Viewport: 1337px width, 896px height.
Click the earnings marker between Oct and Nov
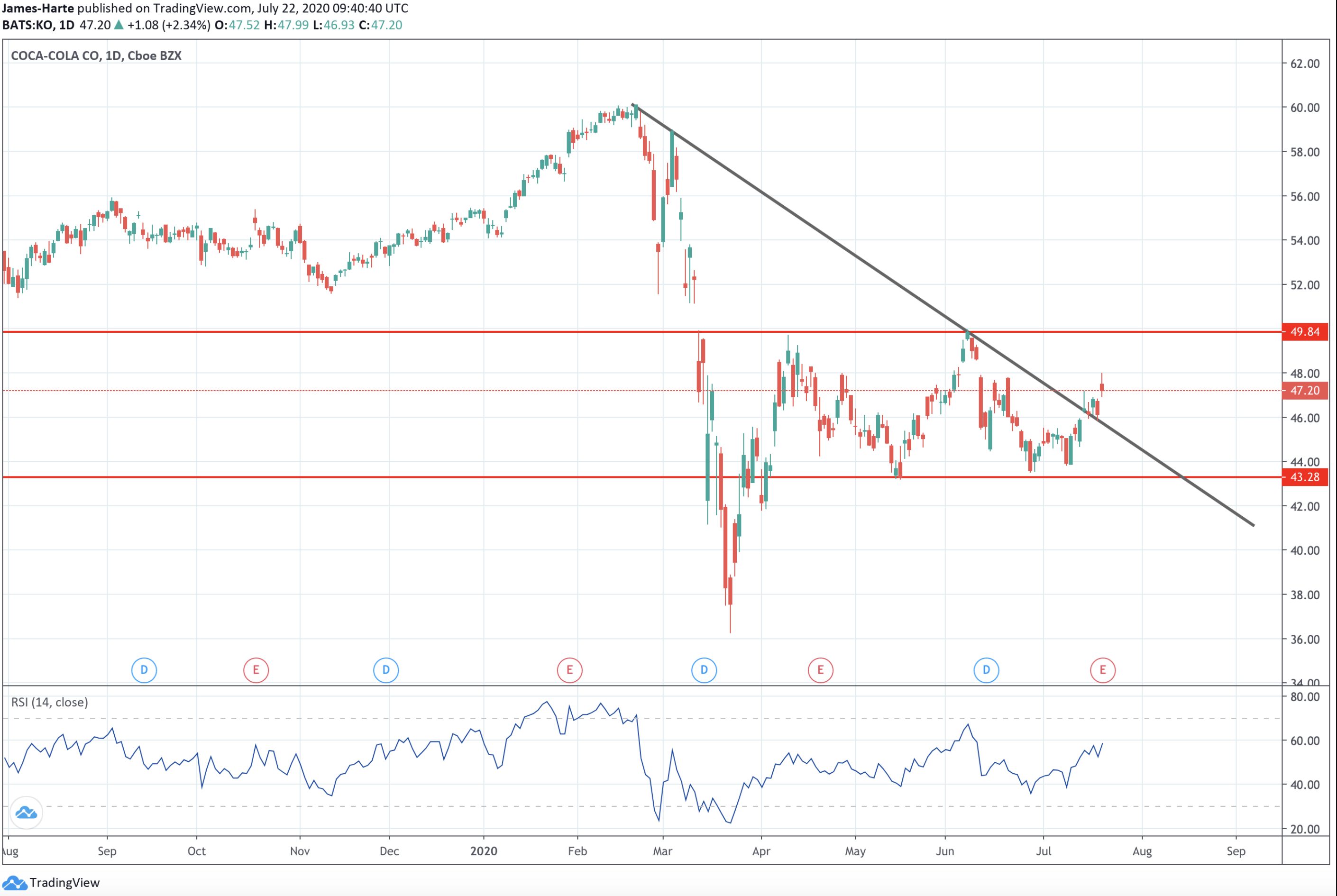[256, 670]
